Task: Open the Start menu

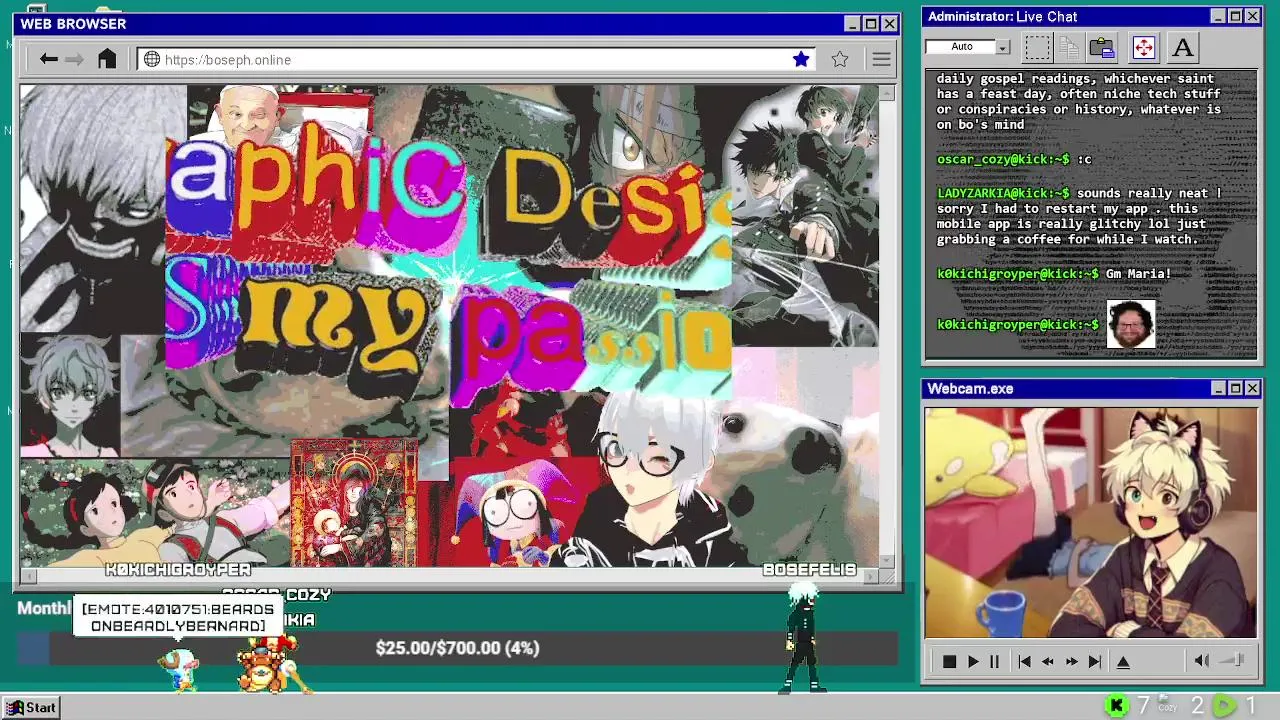Action: tap(32, 707)
